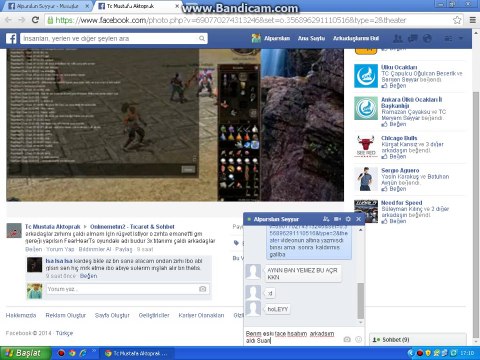The image size is (480, 360).
Task: Click Geliştiriciler footer link
Action: 154,315
